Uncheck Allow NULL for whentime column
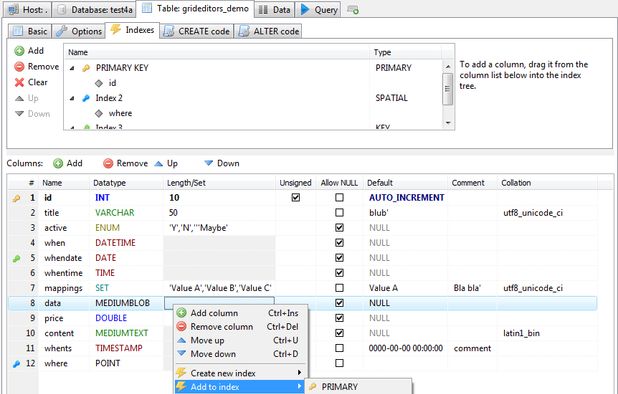The height and width of the screenshot is (394, 618). click(x=339, y=273)
